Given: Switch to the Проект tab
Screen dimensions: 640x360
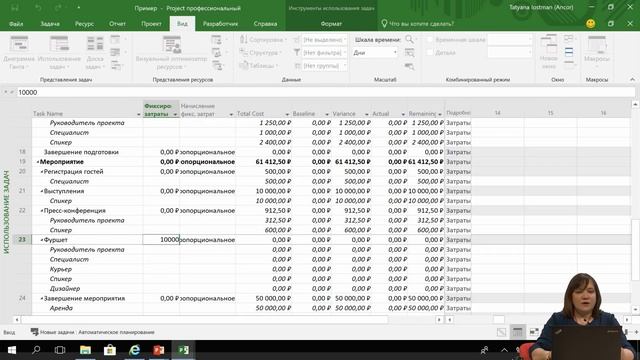Looking at the screenshot, I should [x=151, y=24].
